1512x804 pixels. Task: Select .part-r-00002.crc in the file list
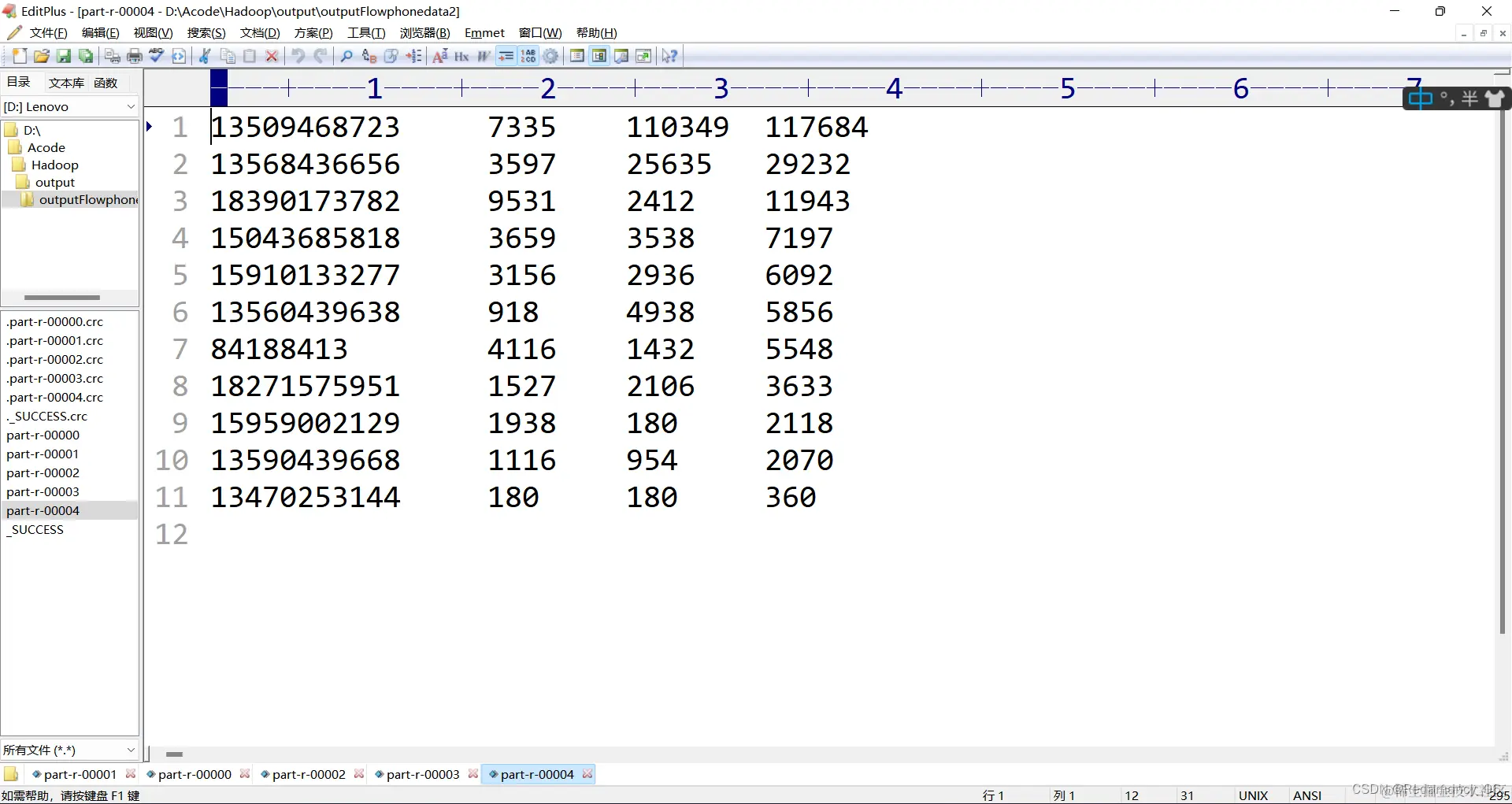coord(54,359)
